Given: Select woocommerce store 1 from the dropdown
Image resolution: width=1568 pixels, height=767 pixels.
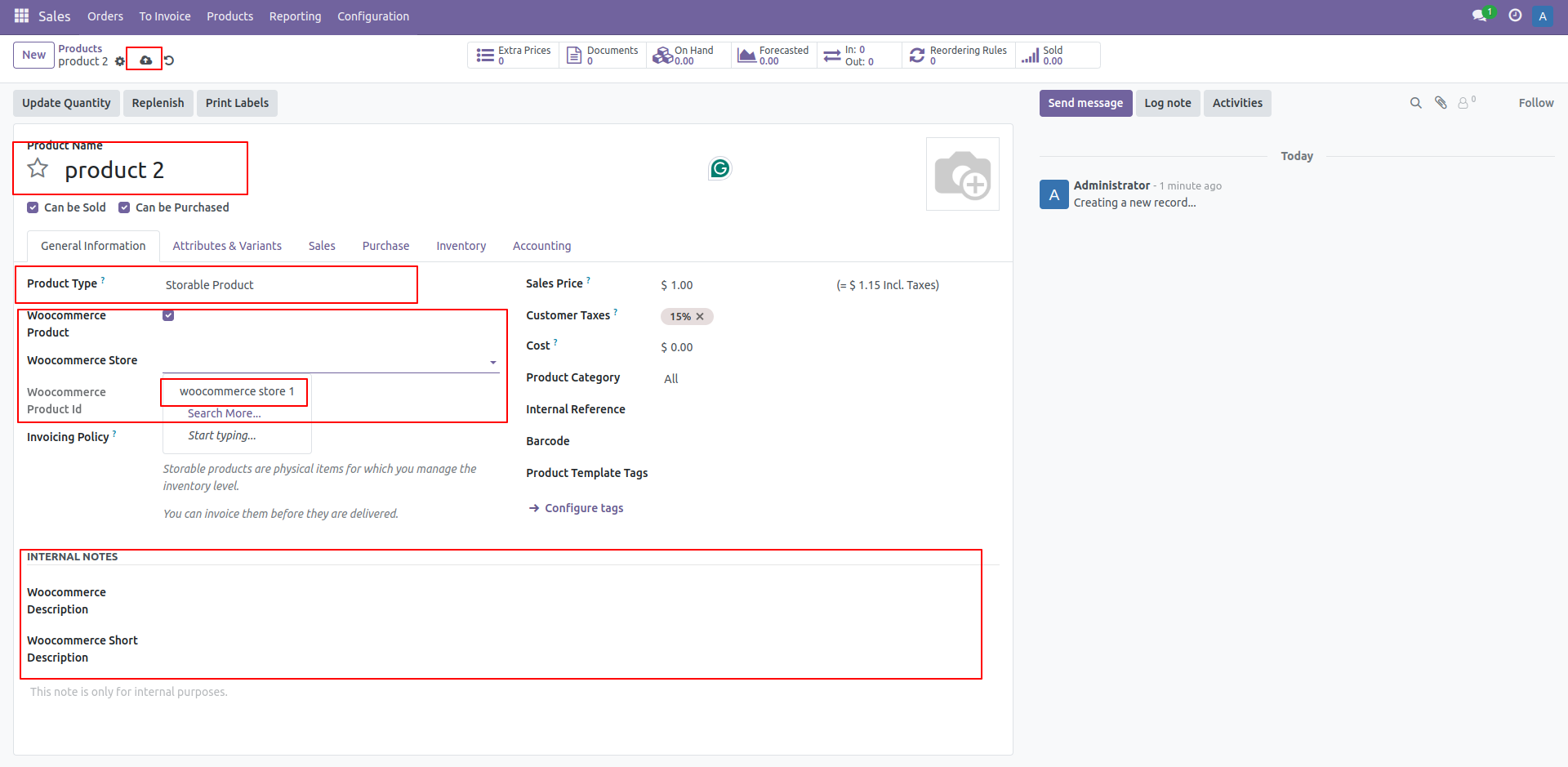Looking at the screenshot, I should (x=235, y=391).
